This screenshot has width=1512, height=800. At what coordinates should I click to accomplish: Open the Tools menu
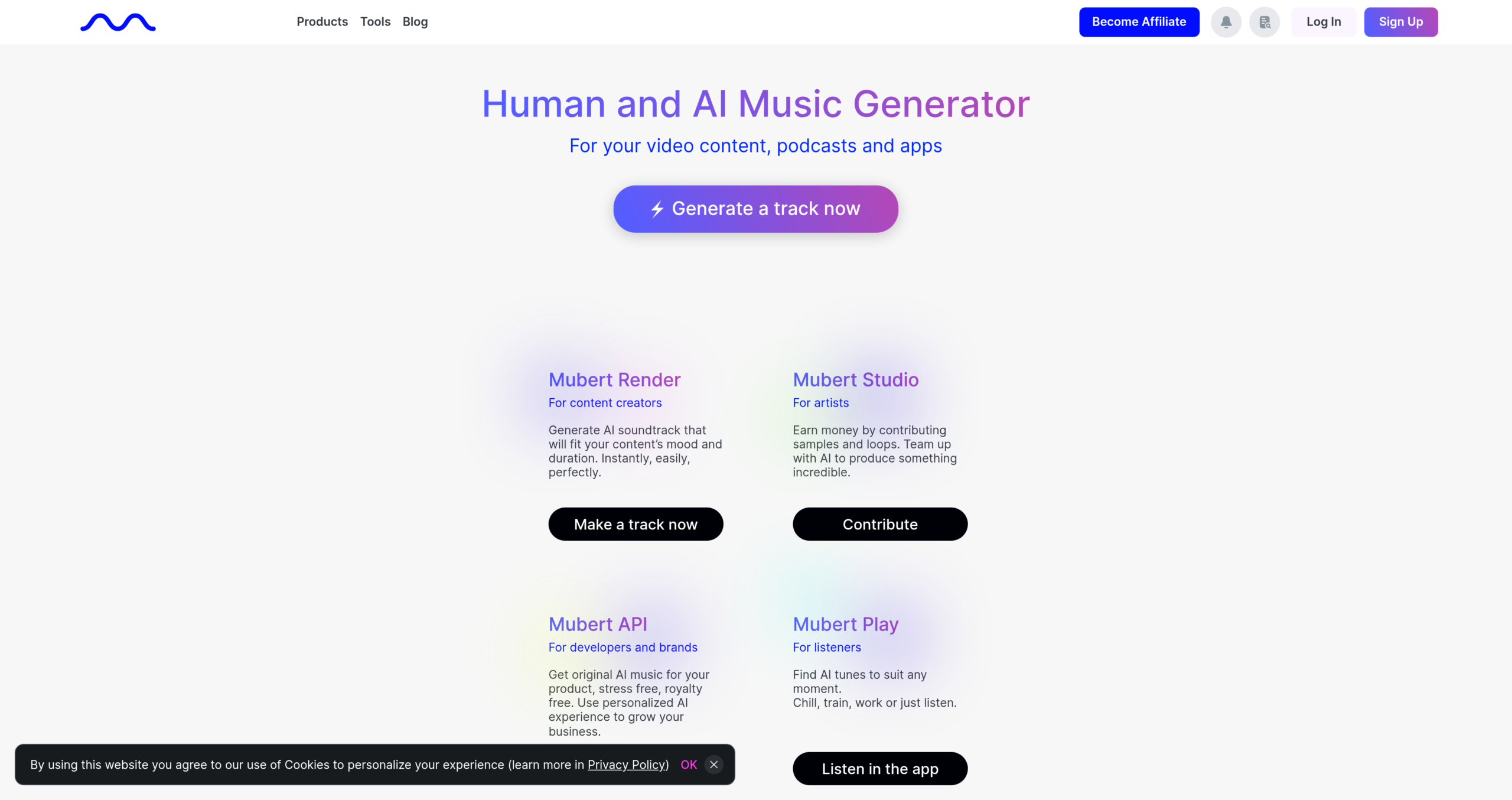[375, 22]
